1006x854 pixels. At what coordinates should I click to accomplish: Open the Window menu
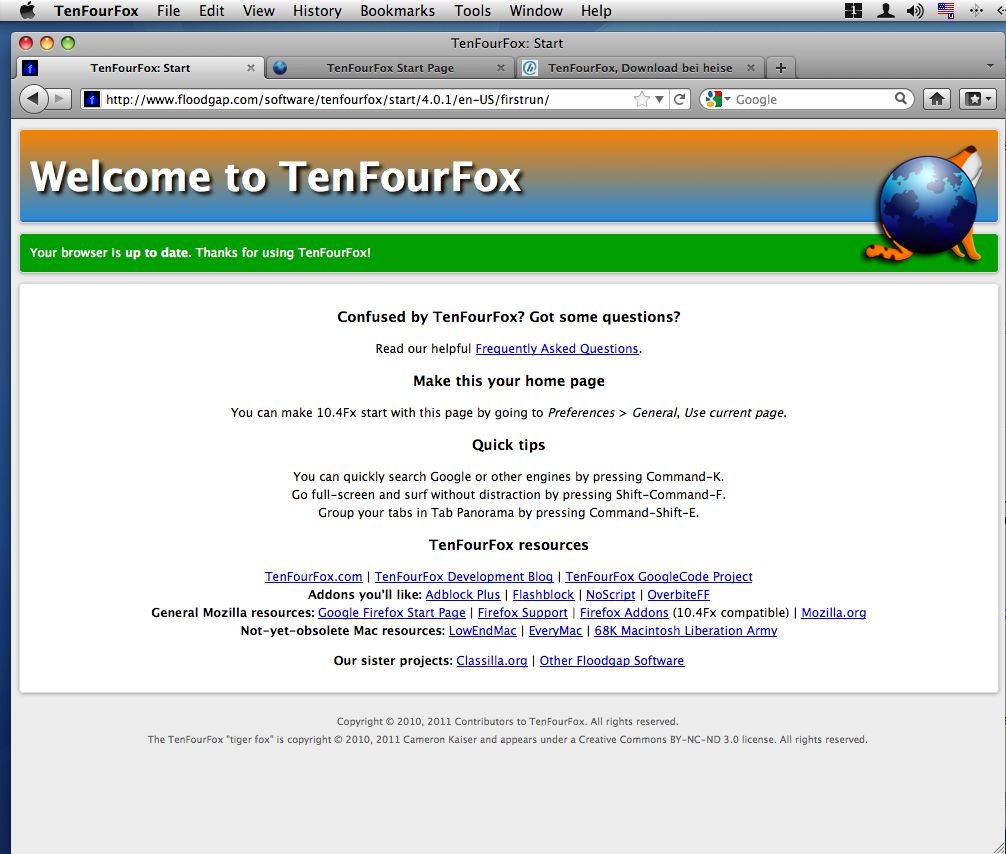coord(536,11)
